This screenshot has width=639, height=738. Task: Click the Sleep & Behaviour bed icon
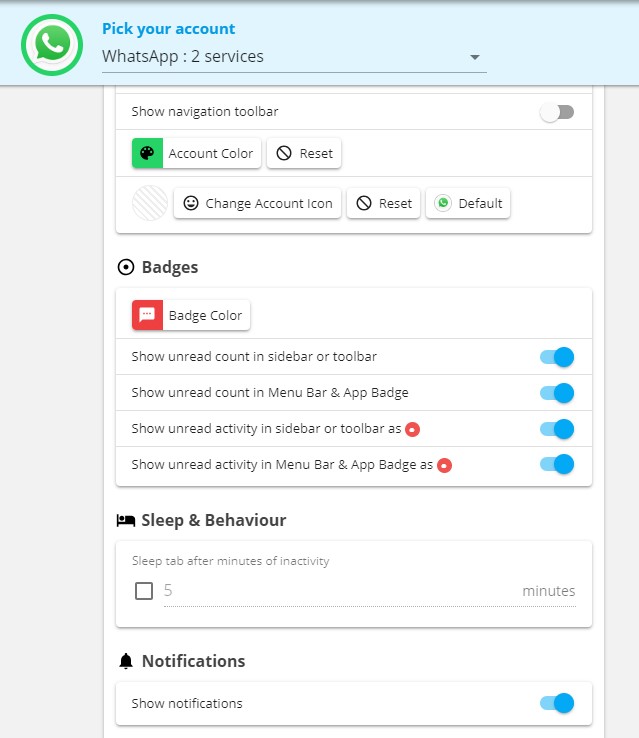[x=126, y=521]
